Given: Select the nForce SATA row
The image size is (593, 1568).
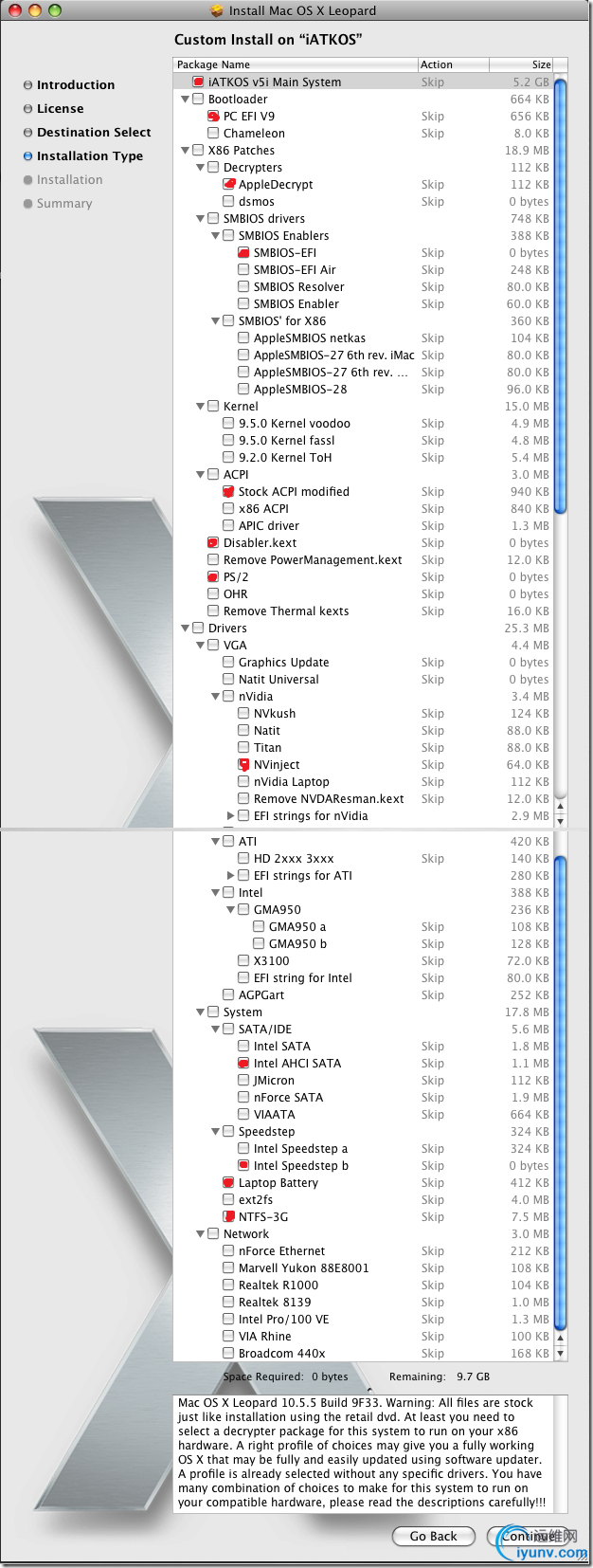Looking at the screenshot, I should (x=363, y=1098).
